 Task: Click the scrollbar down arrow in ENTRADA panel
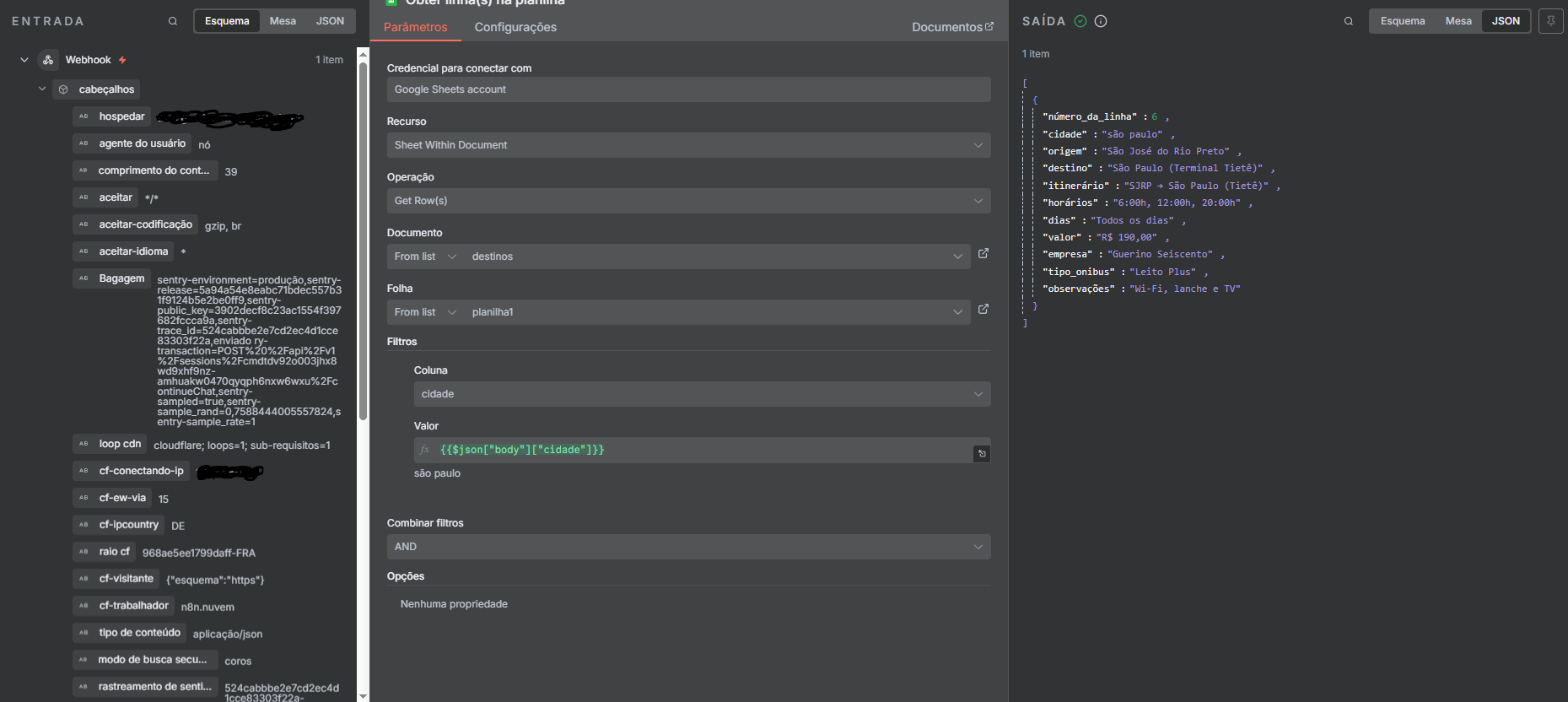[364, 696]
